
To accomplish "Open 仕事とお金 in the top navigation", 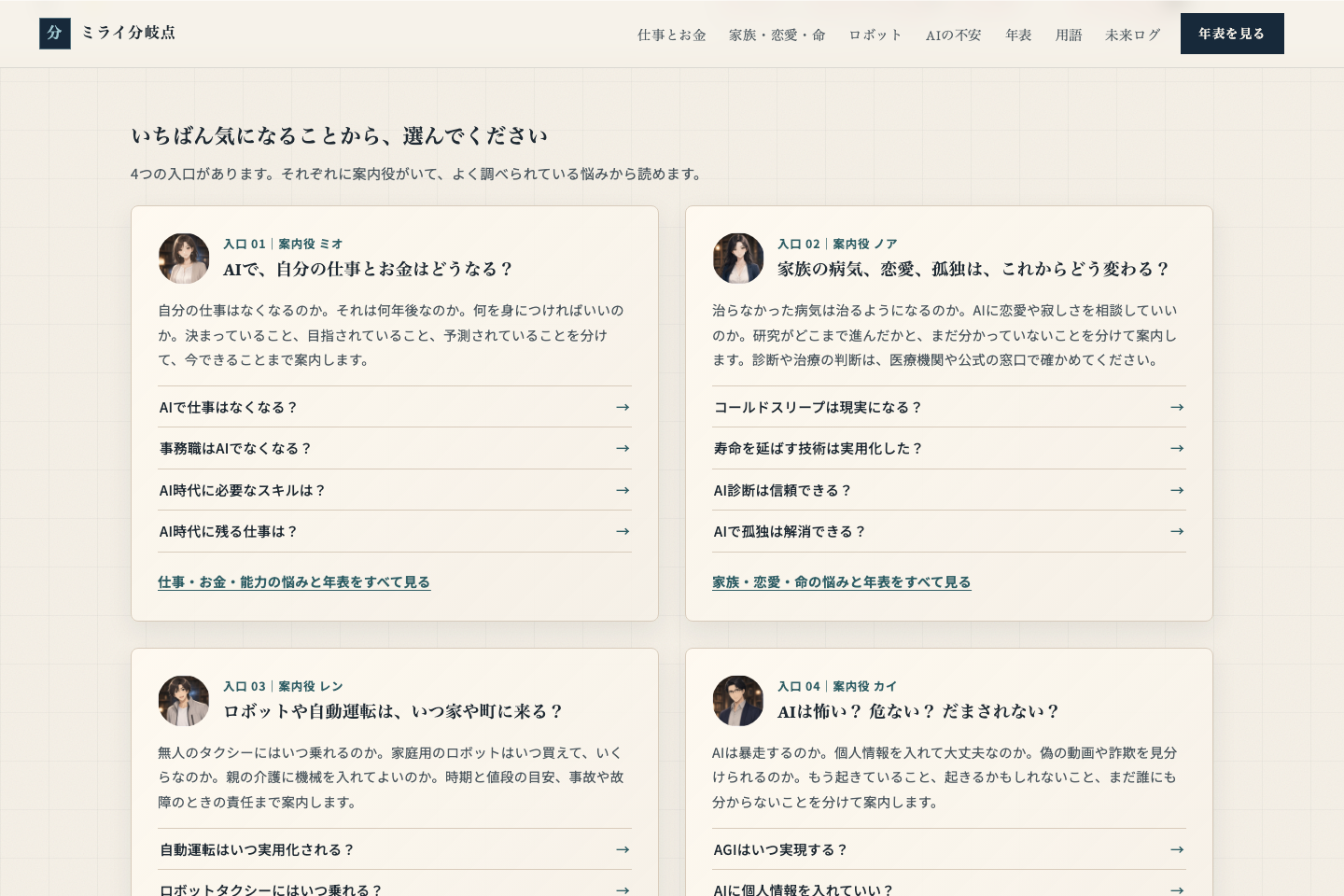I will (x=672, y=35).
